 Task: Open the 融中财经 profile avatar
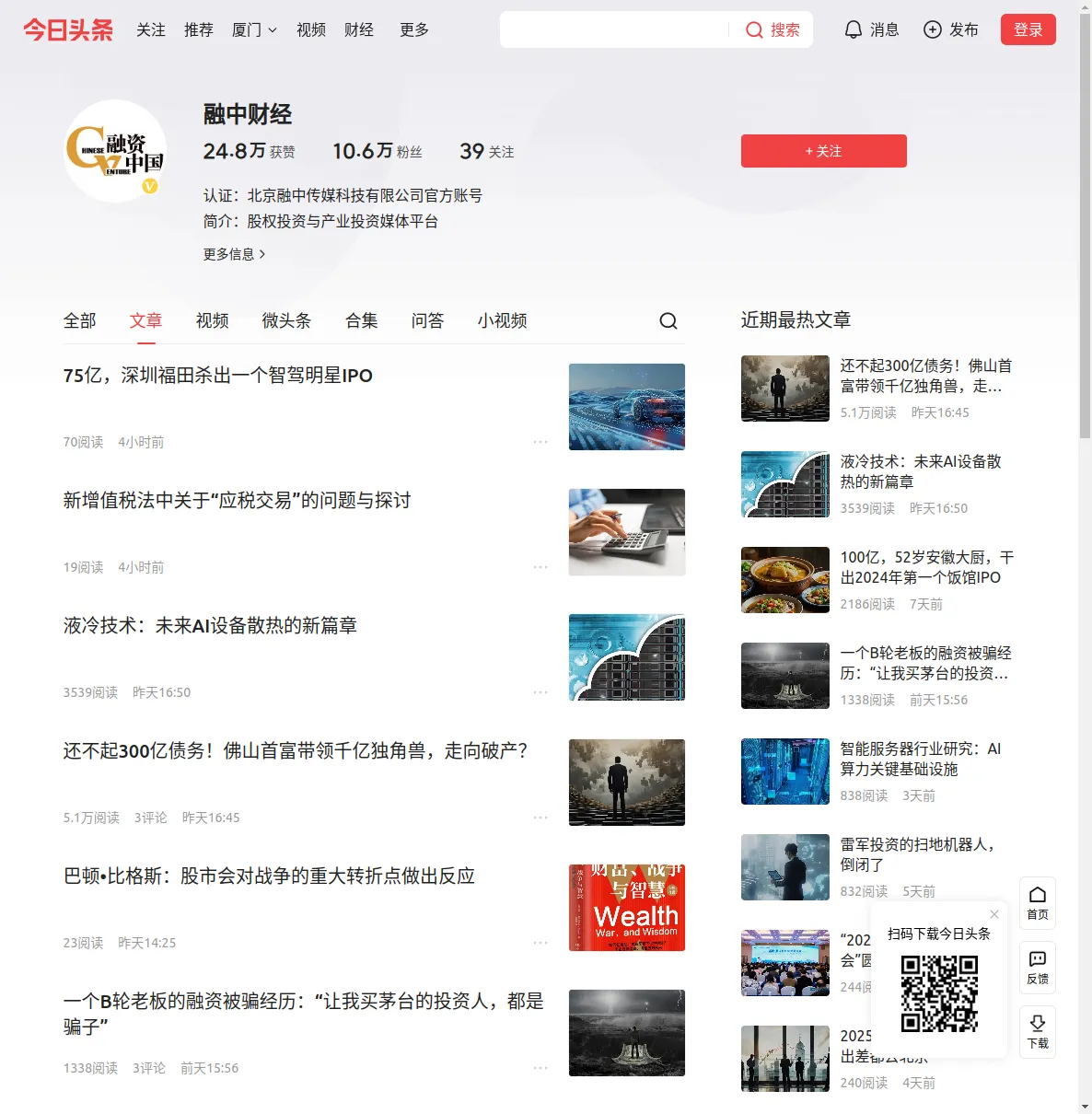click(x=115, y=151)
